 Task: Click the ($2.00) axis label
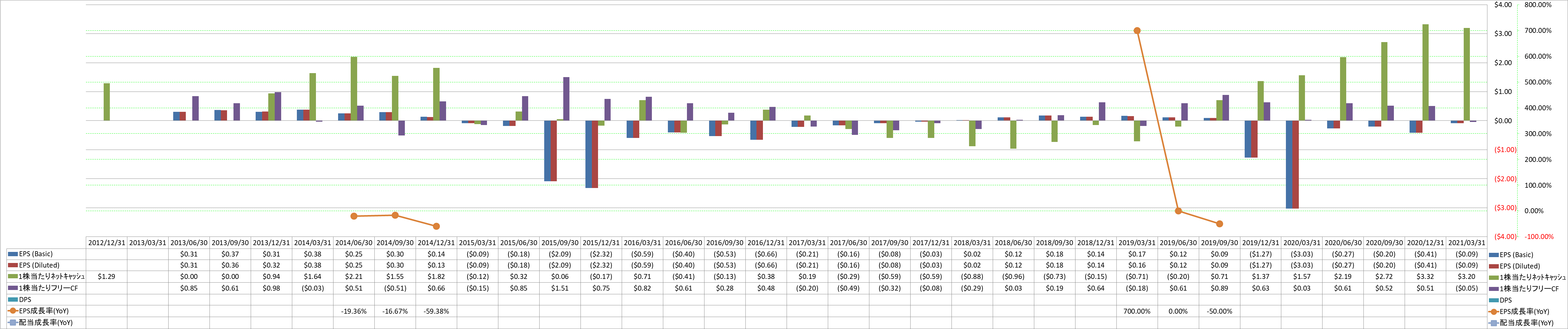point(1505,179)
